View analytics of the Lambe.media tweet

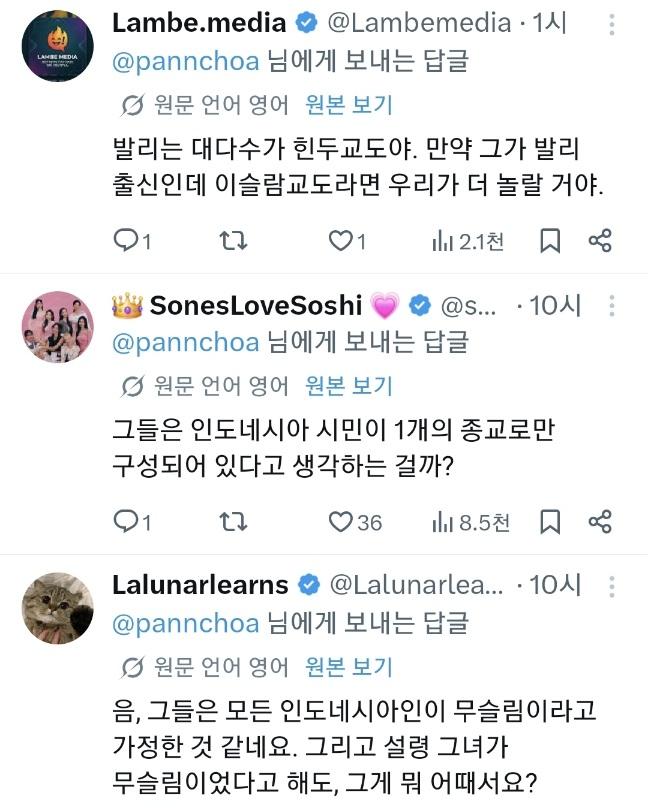(468, 241)
